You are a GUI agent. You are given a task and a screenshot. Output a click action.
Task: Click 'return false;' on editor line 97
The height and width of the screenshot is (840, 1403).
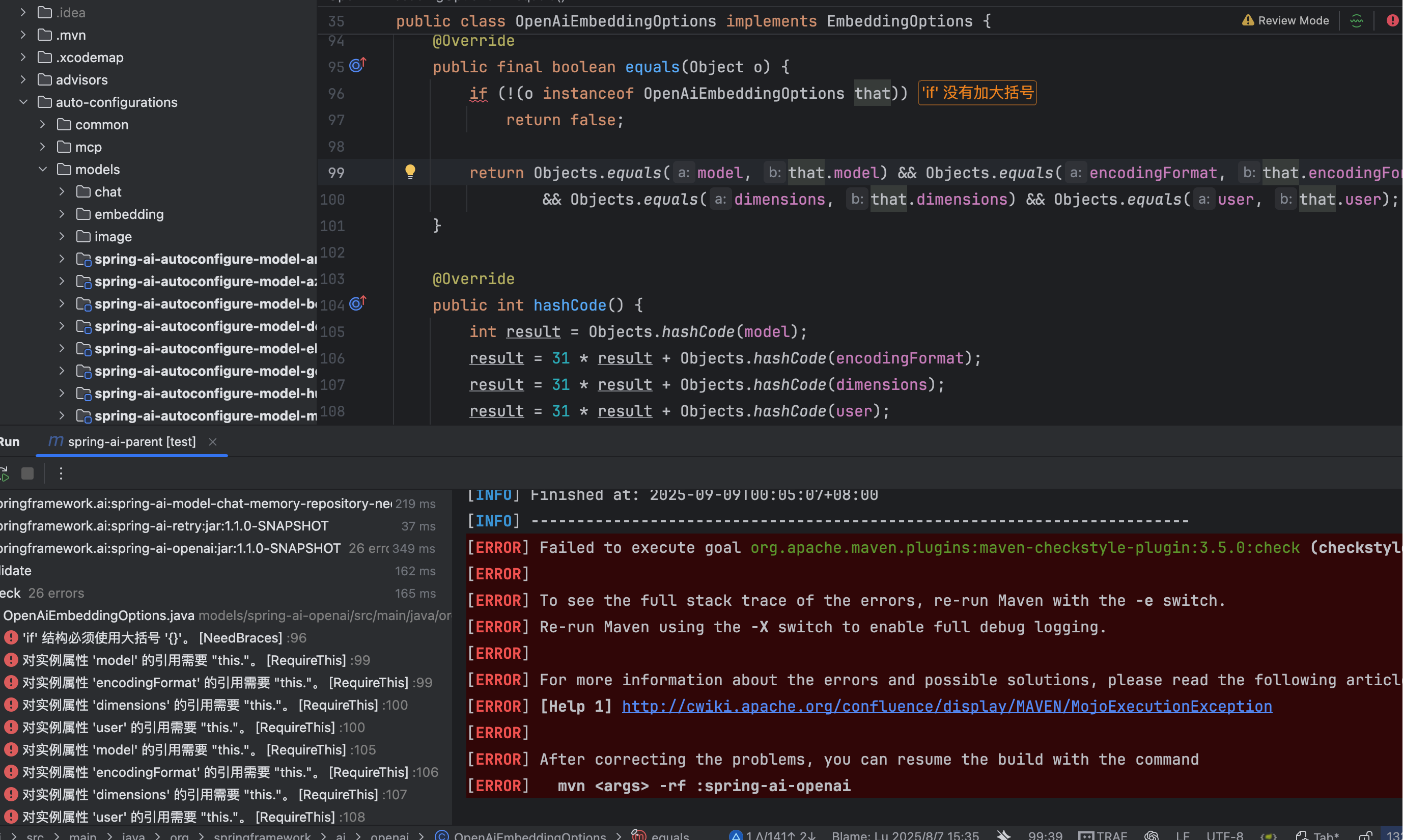[564, 120]
